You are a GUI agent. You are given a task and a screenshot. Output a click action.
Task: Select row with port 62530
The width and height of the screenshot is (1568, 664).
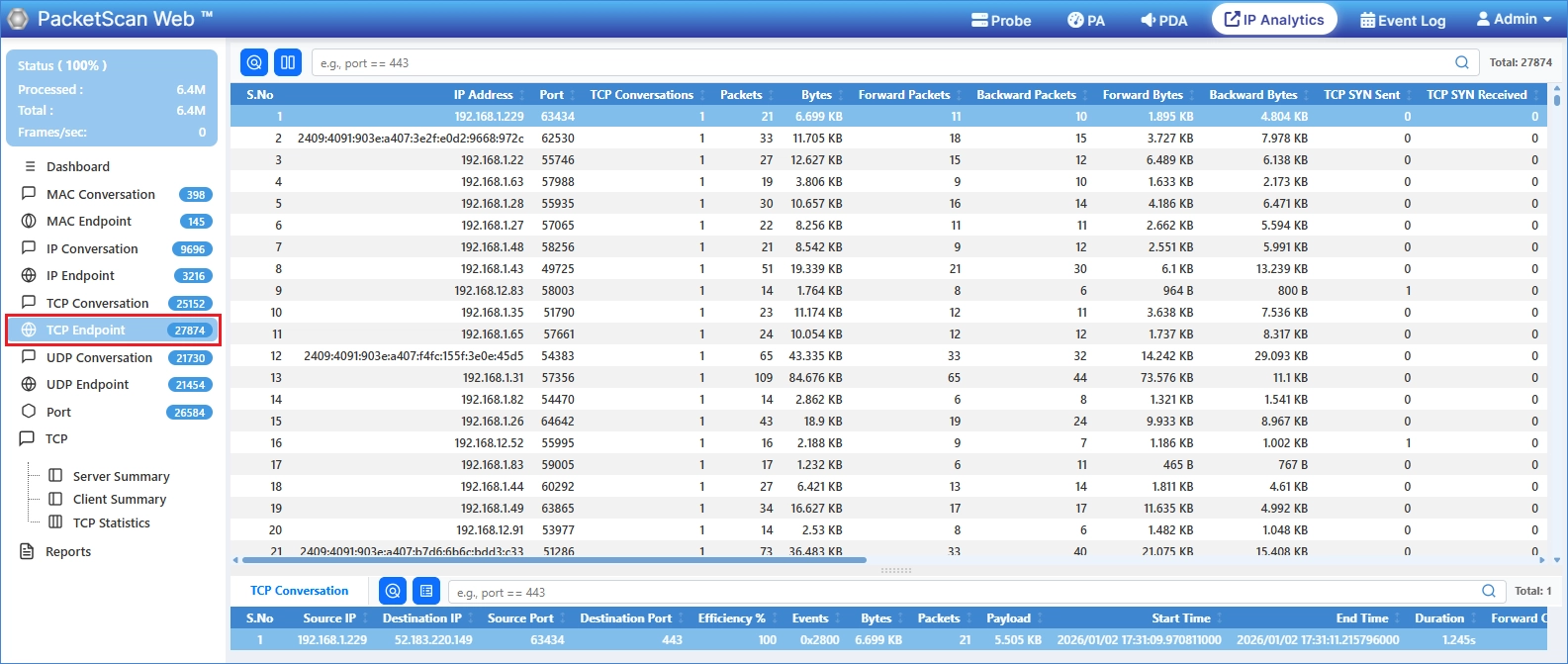pos(890,139)
